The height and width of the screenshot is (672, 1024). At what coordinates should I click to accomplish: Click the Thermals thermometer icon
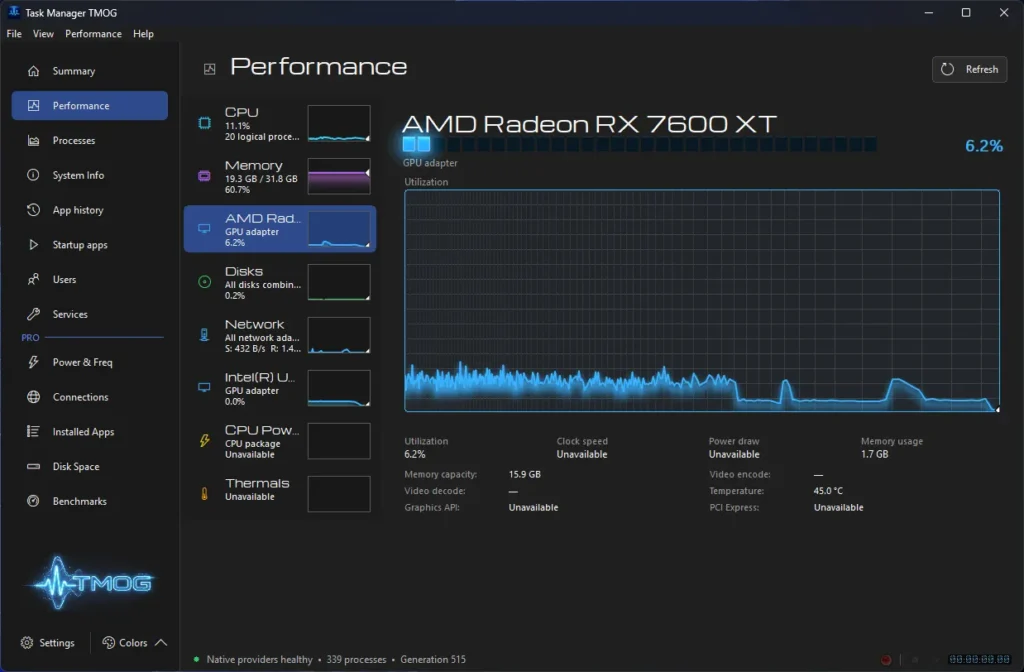(204, 494)
